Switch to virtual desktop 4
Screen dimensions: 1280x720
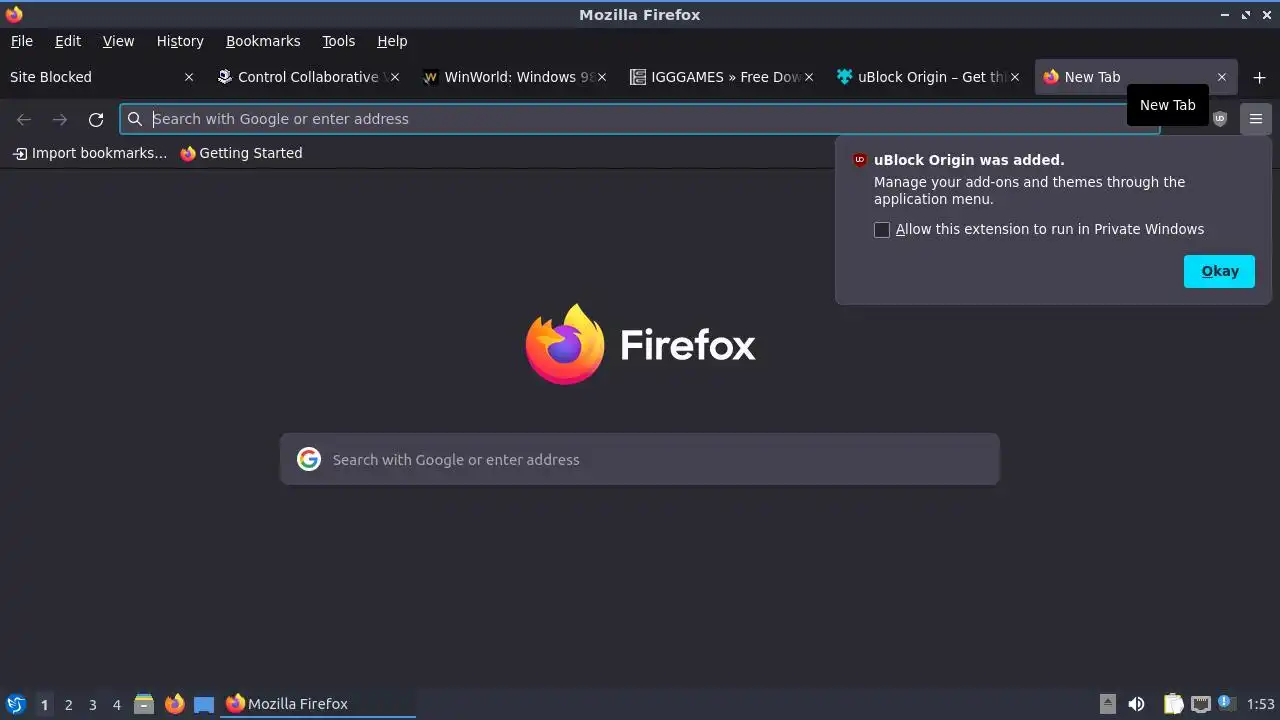pyautogui.click(x=116, y=705)
